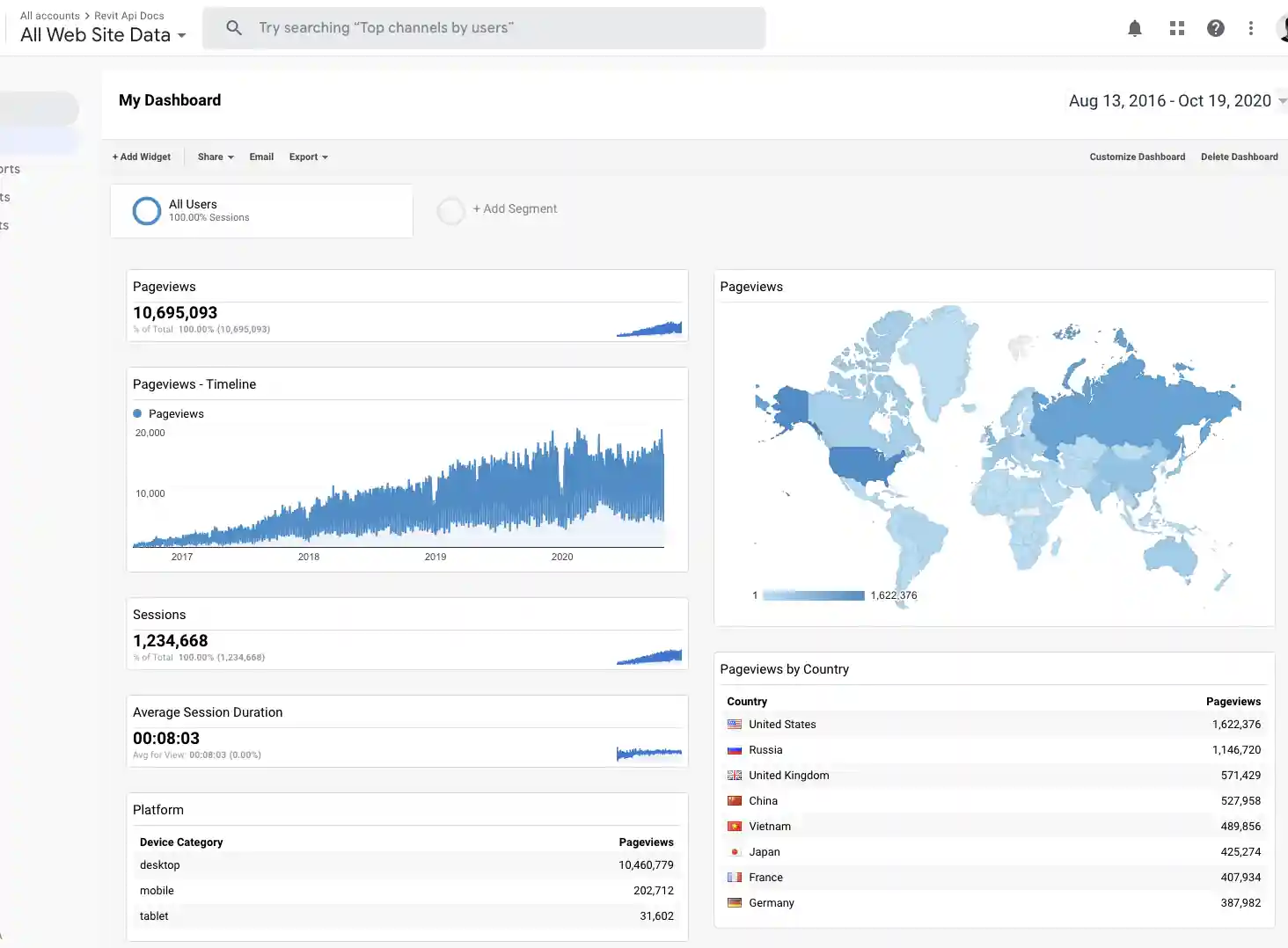Click the United States flag icon
The image size is (1288, 948).
734,724
